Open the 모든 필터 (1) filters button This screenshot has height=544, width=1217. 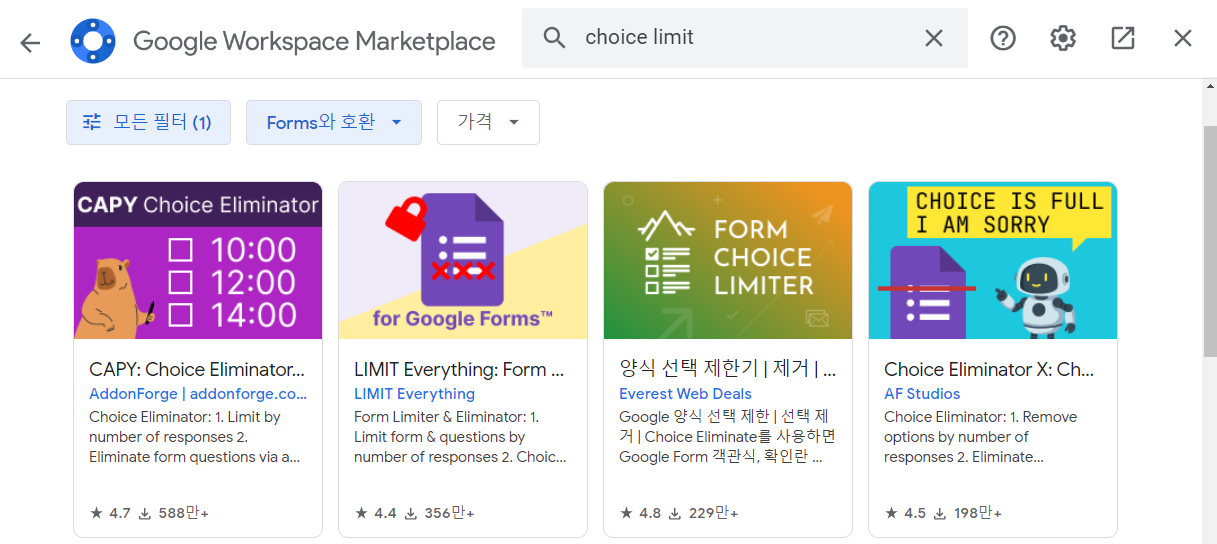(x=148, y=122)
